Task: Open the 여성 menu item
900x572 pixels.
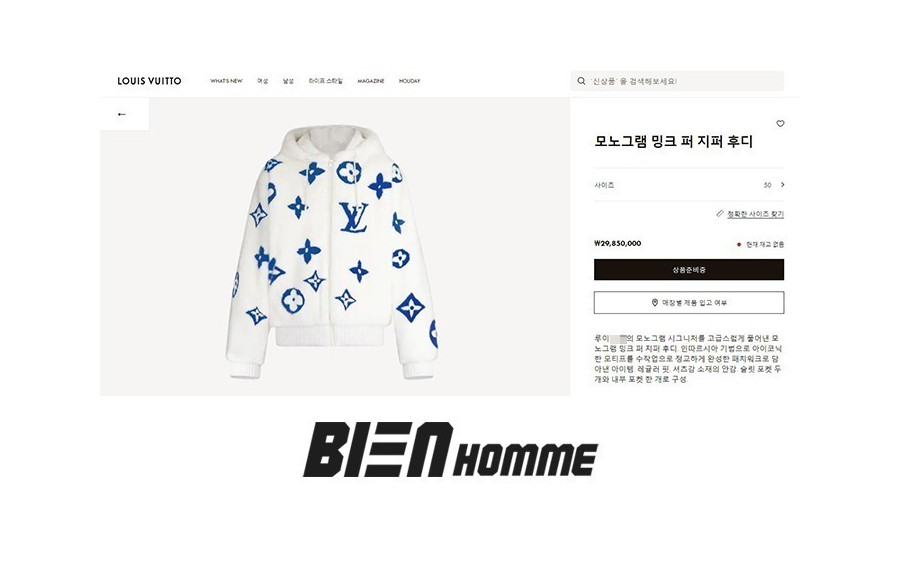Action: 262,81
